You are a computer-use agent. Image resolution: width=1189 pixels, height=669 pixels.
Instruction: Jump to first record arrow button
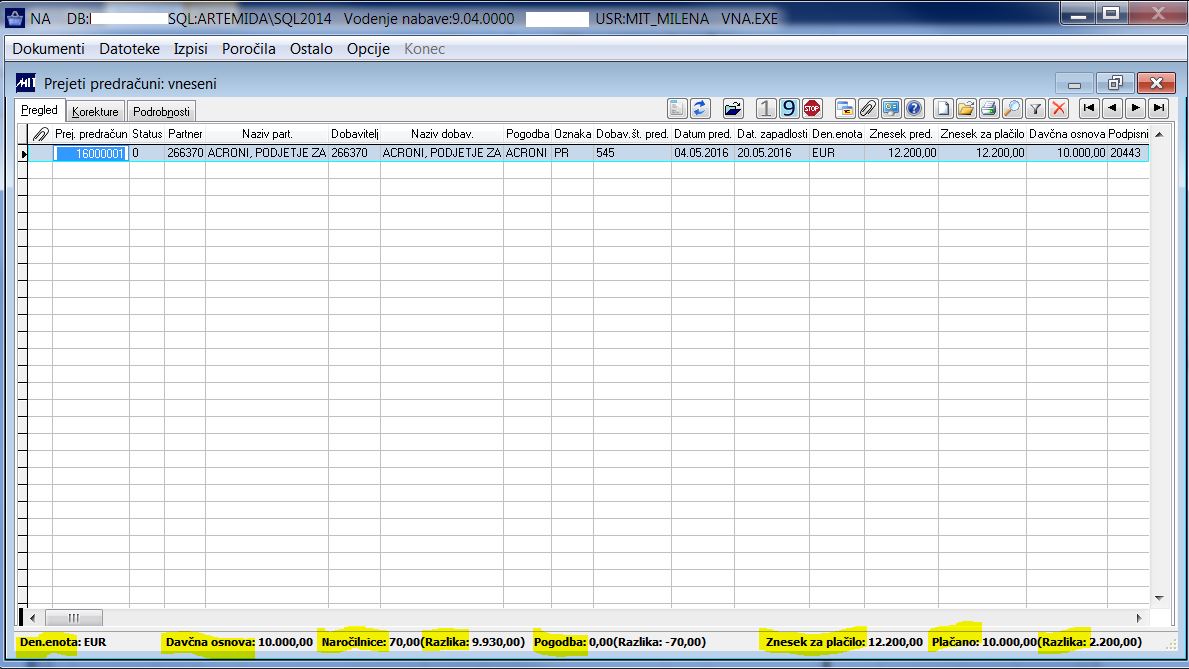click(1089, 108)
